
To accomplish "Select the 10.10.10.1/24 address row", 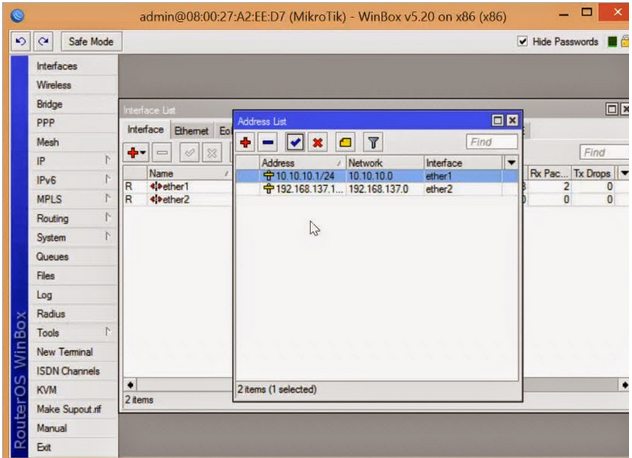I will coord(377,176).
